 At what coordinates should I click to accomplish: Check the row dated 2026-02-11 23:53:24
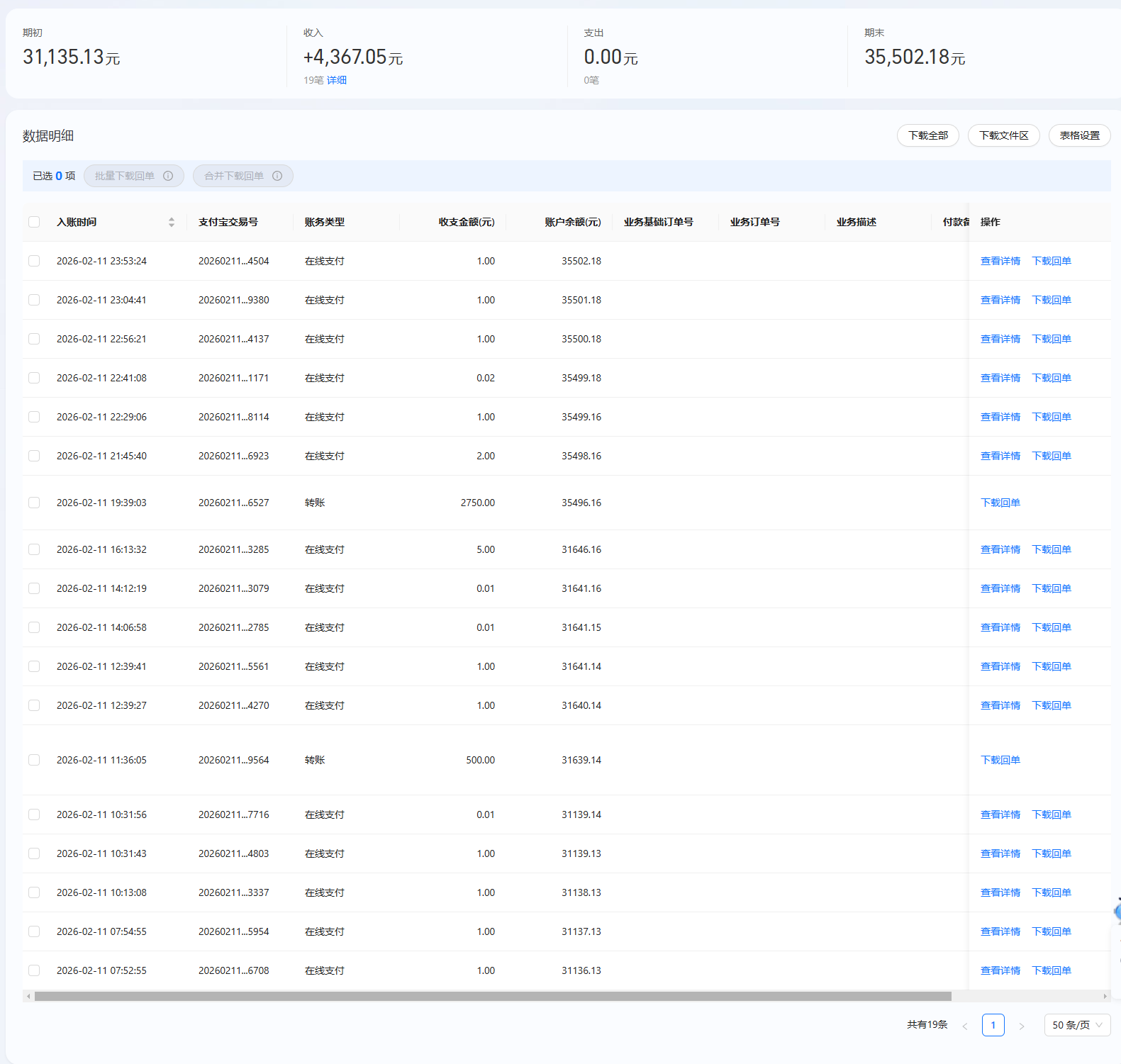(x=34, y=261)
